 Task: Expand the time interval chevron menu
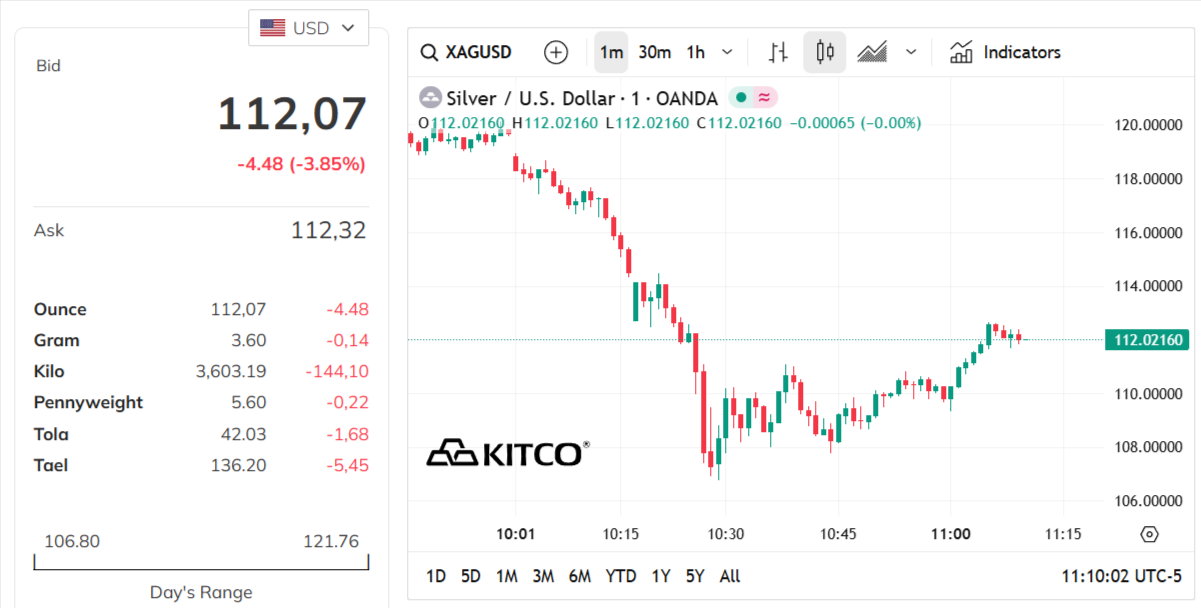point(727,52)
